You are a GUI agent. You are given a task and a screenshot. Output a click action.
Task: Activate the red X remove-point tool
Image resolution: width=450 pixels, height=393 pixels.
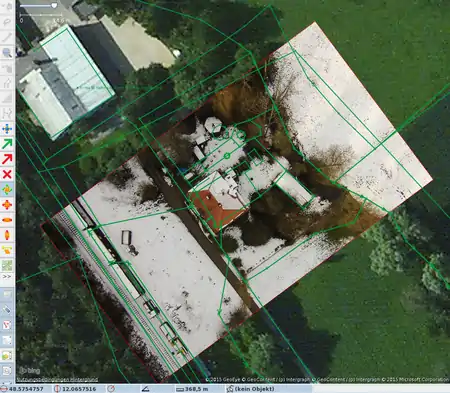7,174
